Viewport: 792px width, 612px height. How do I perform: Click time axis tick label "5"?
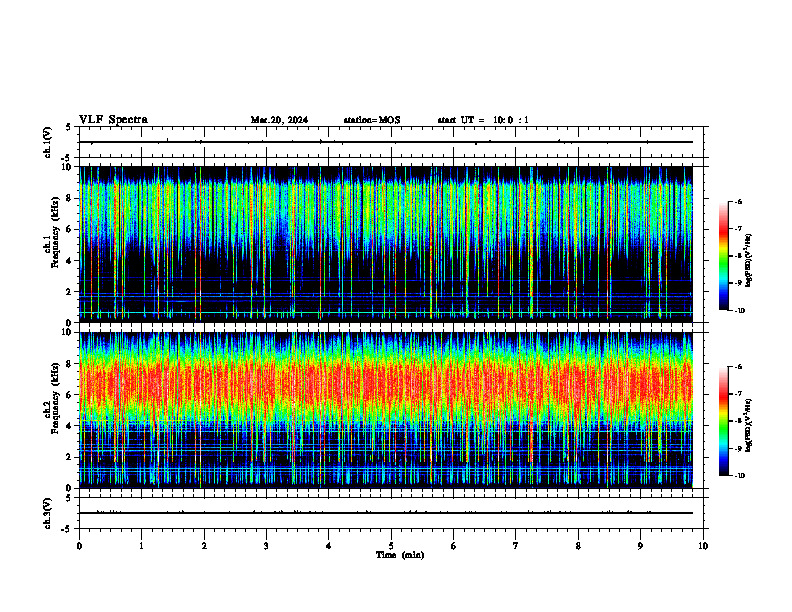point(391,546)
